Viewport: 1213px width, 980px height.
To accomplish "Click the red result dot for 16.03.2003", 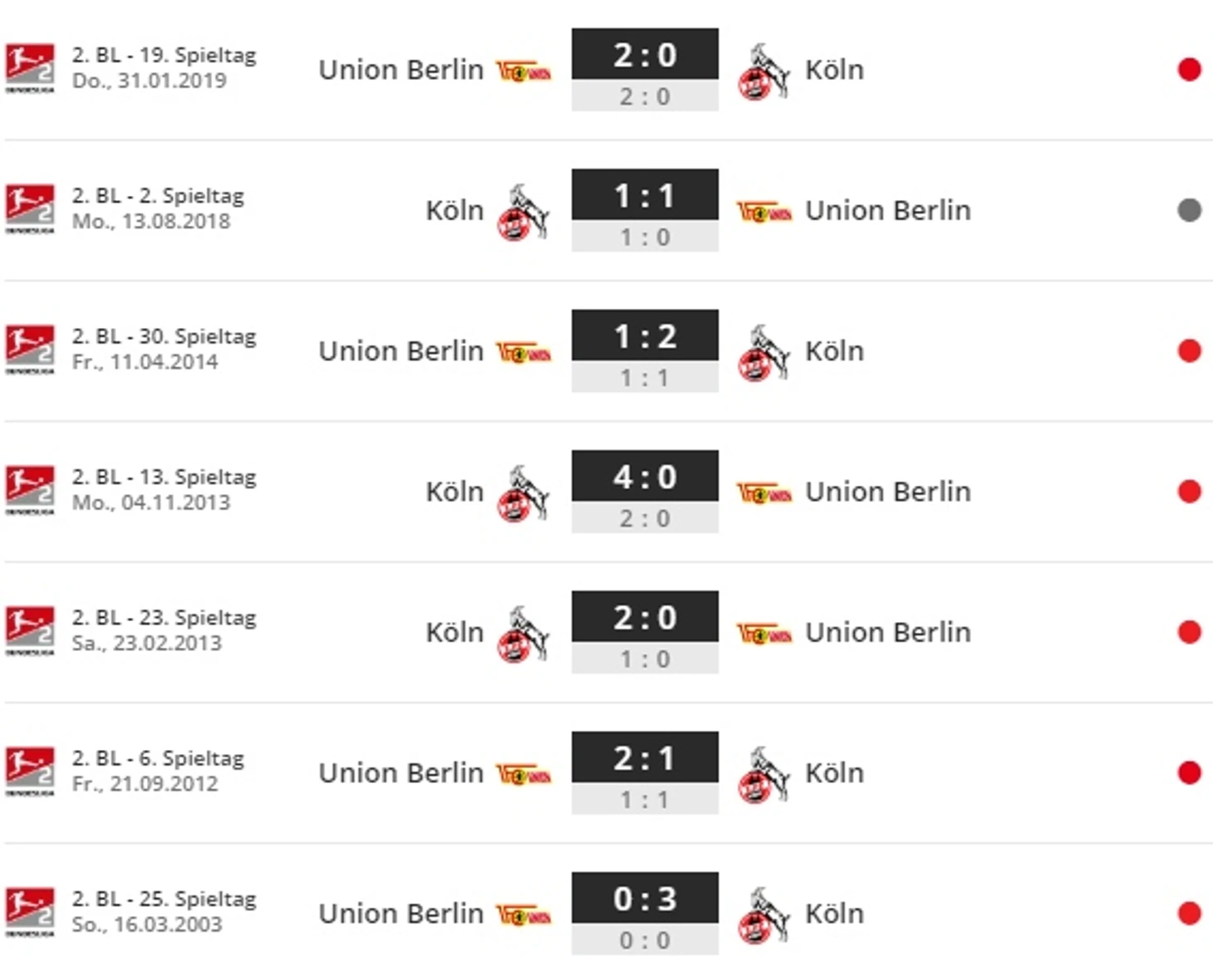I will click(x=1190, y=914).
